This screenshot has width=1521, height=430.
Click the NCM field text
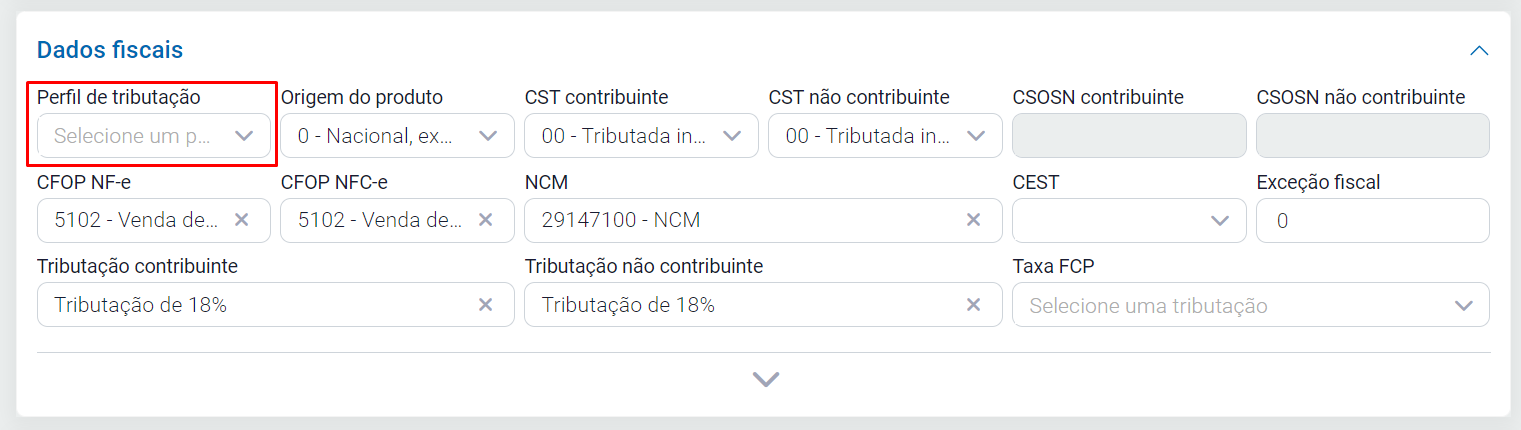[620, 220]
